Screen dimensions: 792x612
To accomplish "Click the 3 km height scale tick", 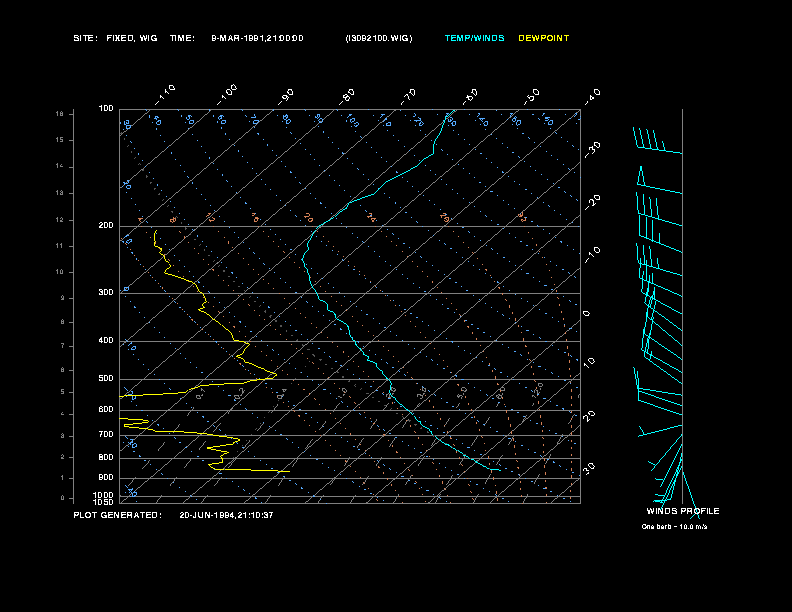I will [x=62, y=436].
